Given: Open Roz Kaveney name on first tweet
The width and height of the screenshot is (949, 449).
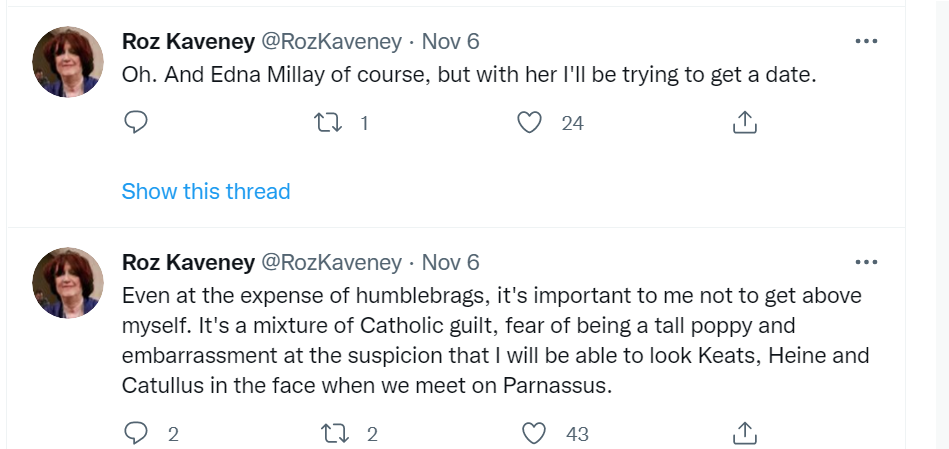Looking at the screenshot, I should tap(188, 41).
